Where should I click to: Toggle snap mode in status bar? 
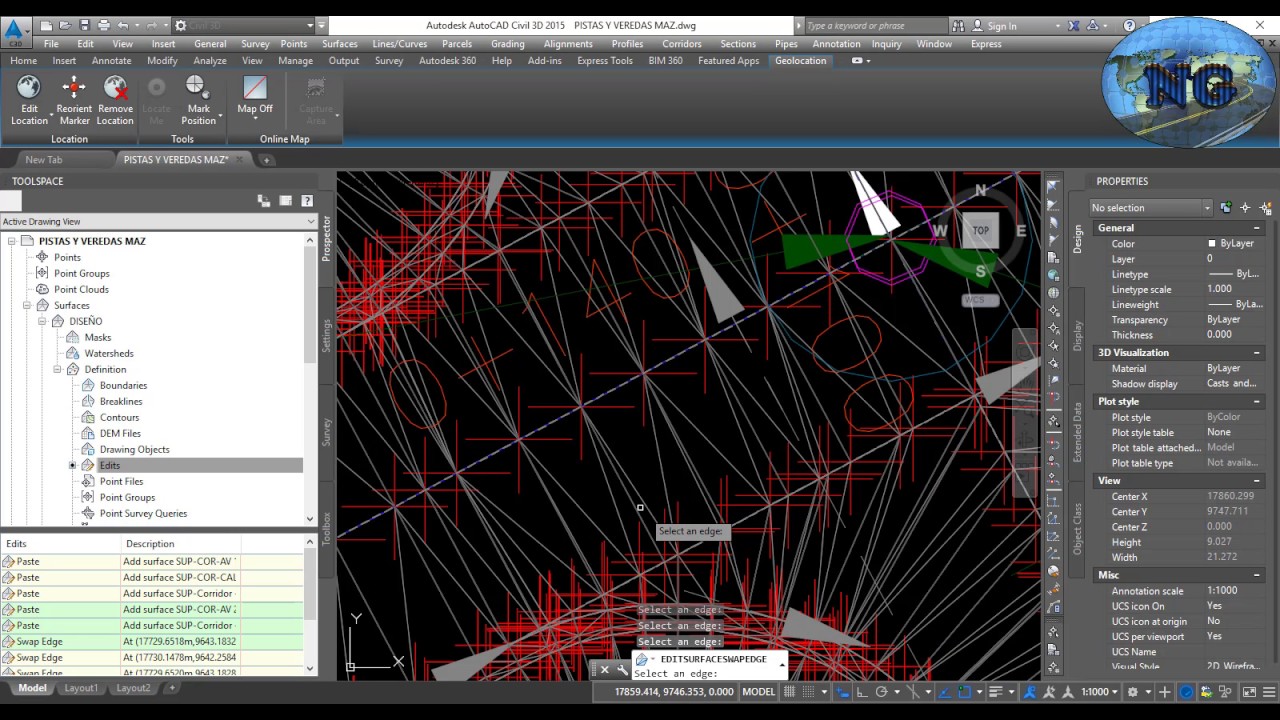[807, 692]
